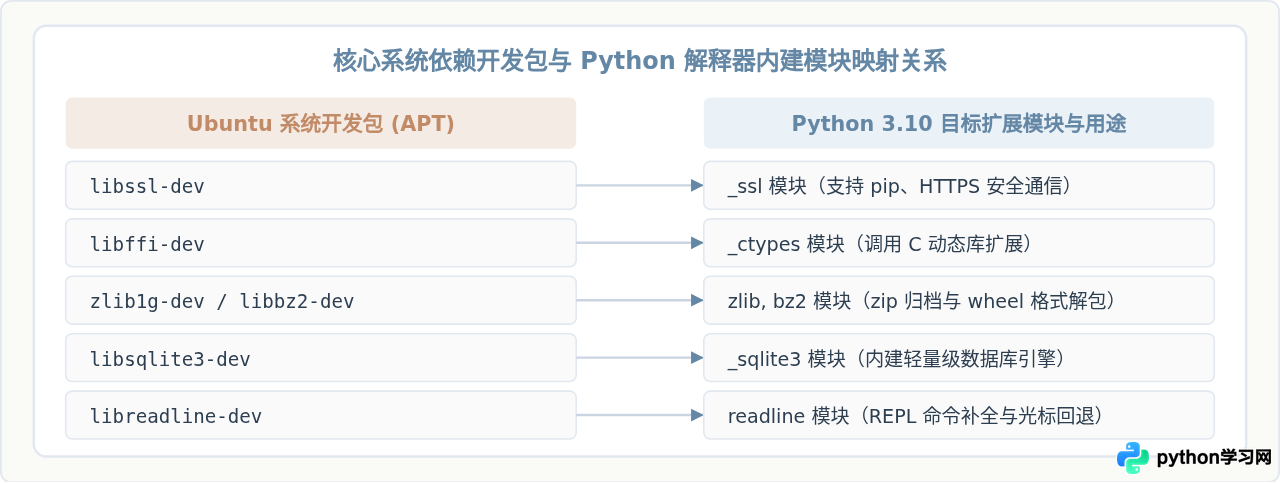1280x483 pixels.
Task: Select the _ssl 模块 description box
Action: coord(959,185)
